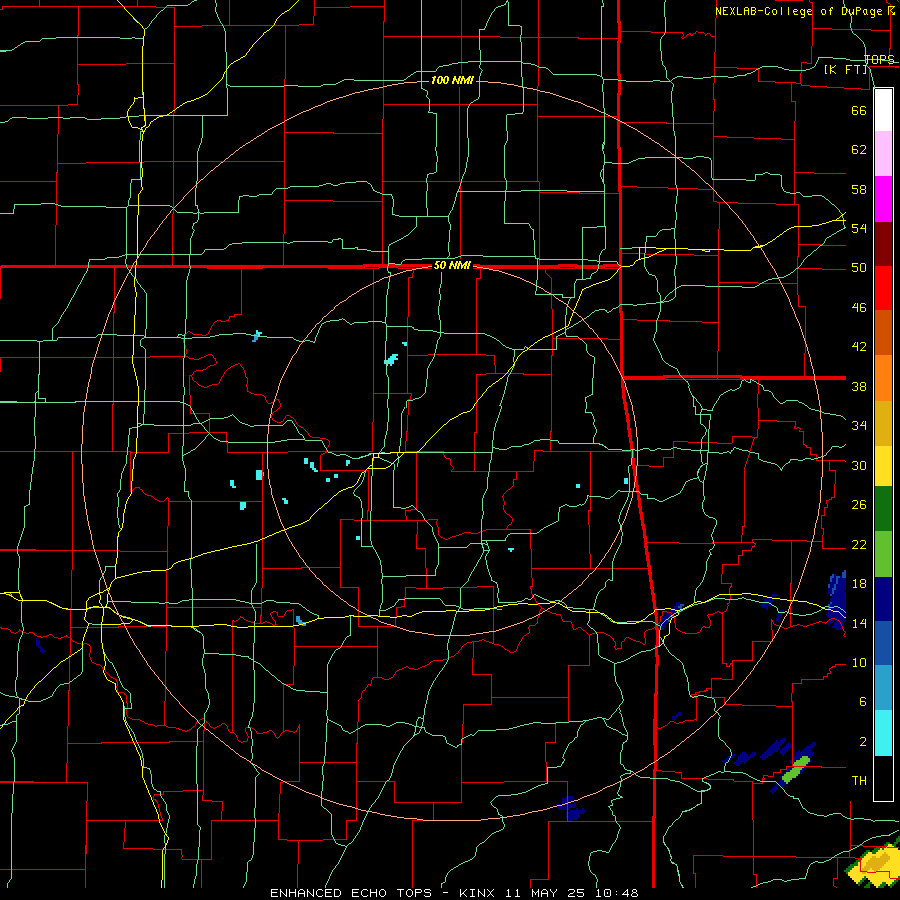Click the "KINX" radar site identifier
The height and width of the screenshot is (900, 900).
[x=479, y=893]
